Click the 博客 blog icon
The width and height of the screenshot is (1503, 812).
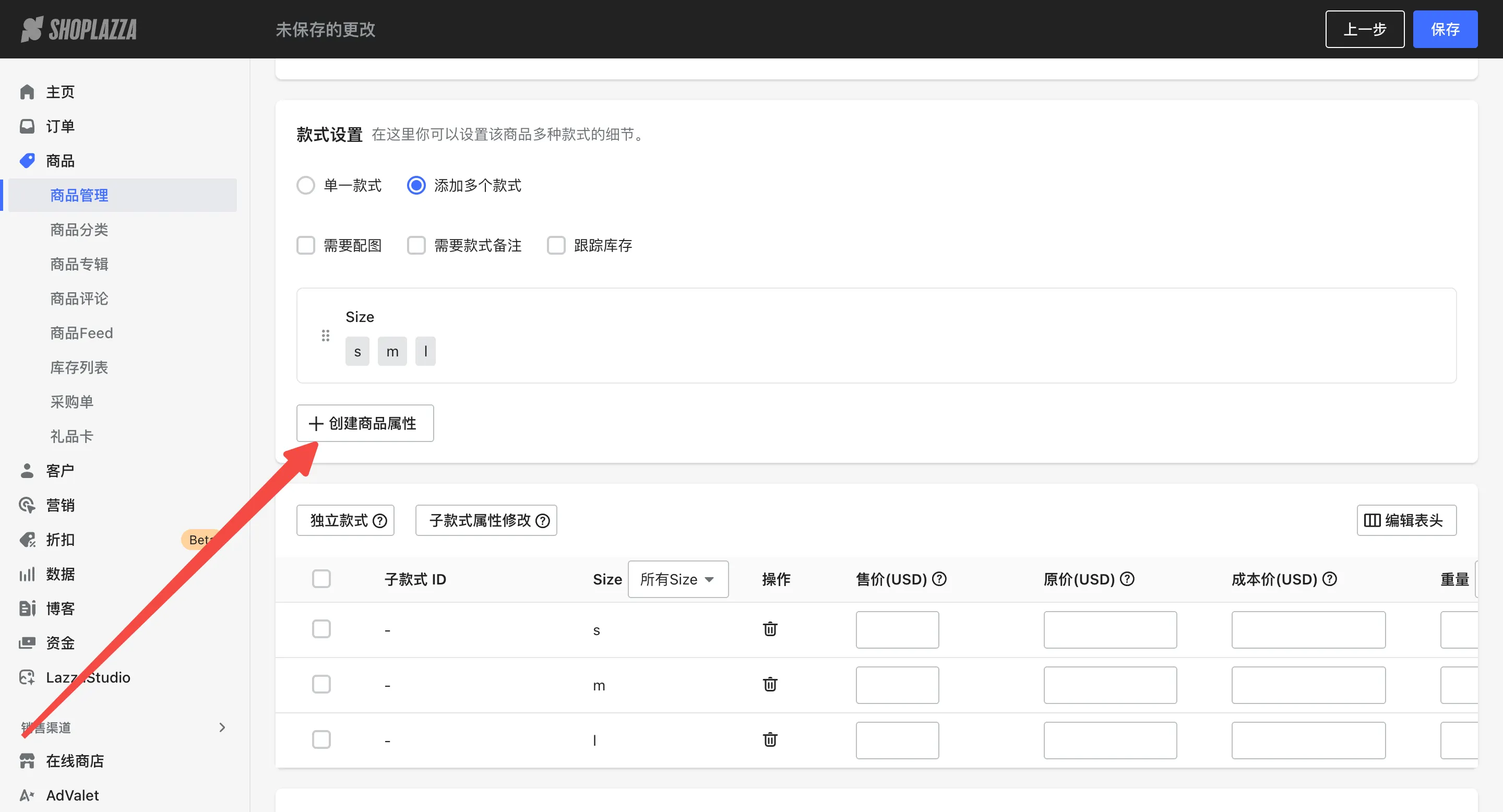[27, 608]
